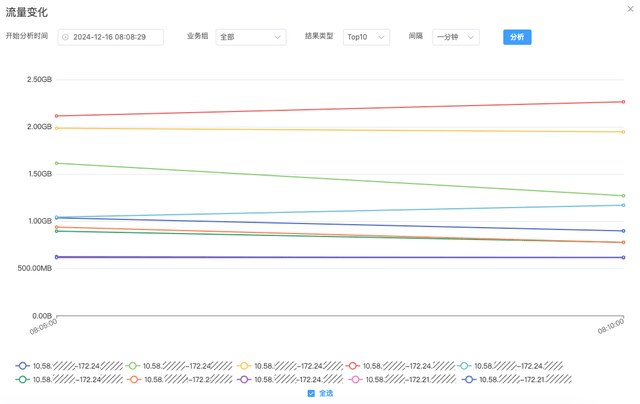
Task: Toggle the pink legend series
Action: (x=402, y=380)
